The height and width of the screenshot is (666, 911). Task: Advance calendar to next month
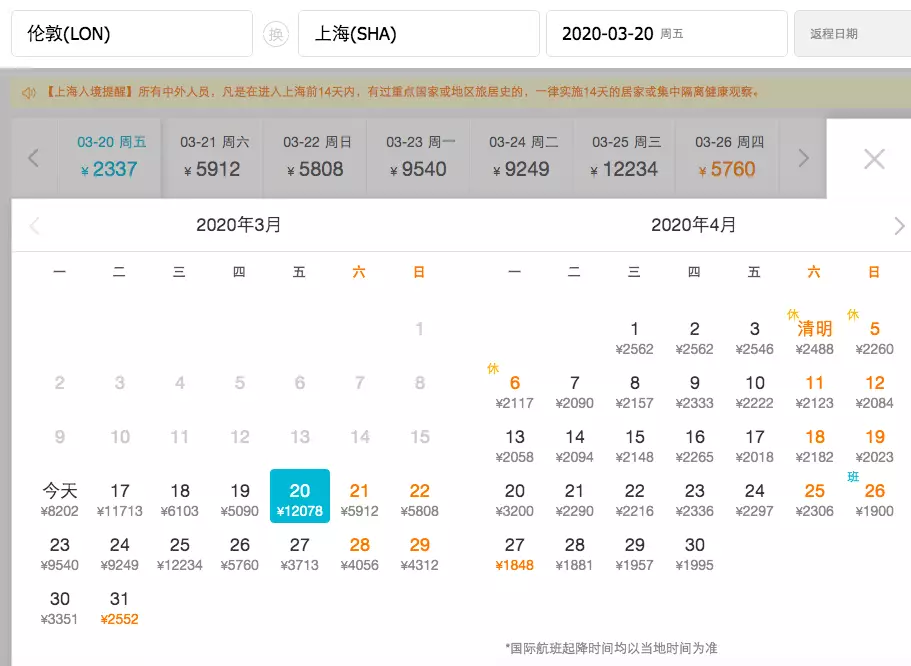pyautogui.click(x=898, y=226)
